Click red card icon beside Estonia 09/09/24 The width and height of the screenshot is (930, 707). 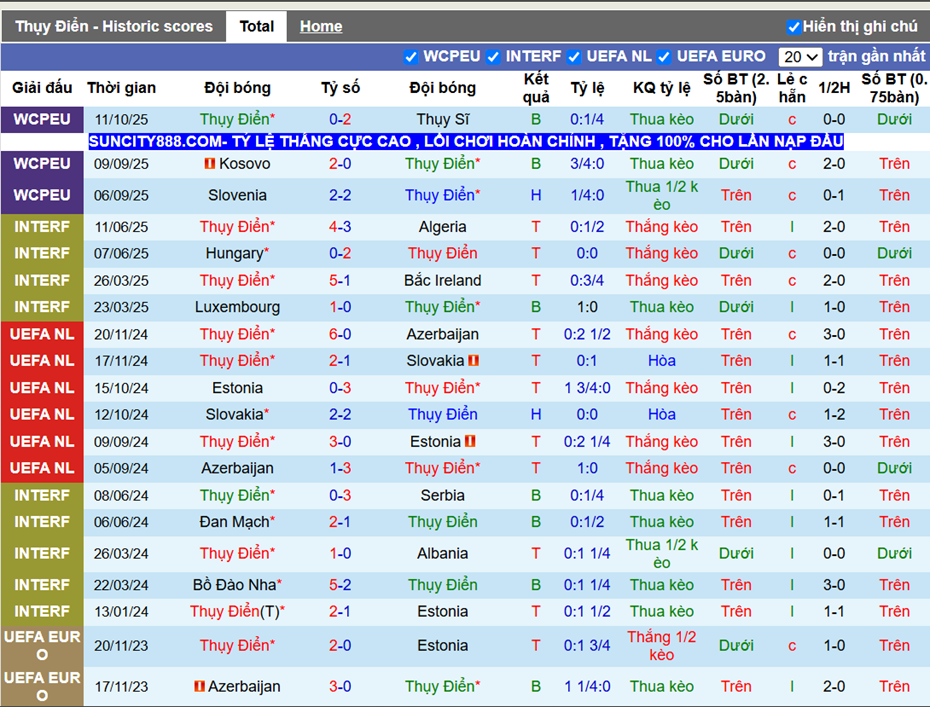[470, 441]
